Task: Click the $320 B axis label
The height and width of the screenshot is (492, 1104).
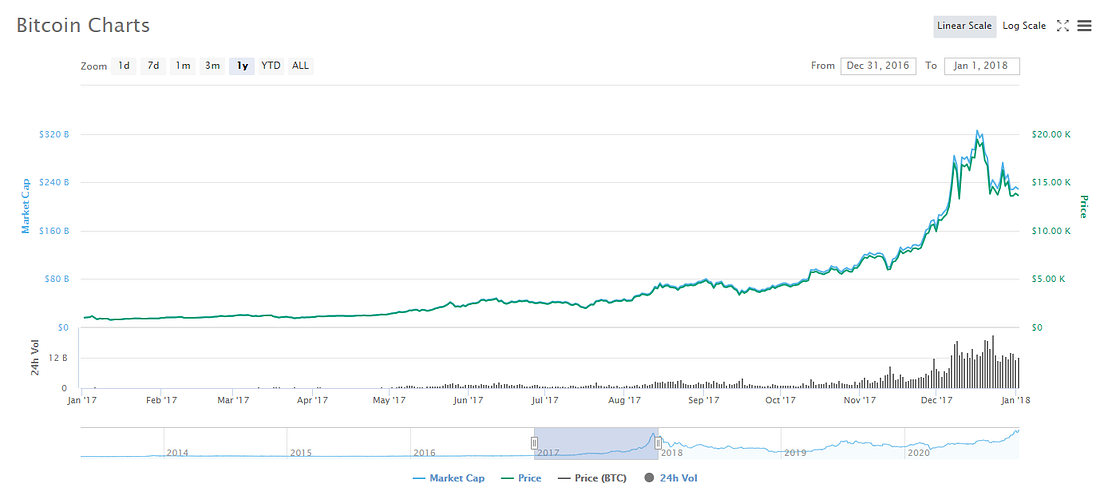Action: pos(54,134)
